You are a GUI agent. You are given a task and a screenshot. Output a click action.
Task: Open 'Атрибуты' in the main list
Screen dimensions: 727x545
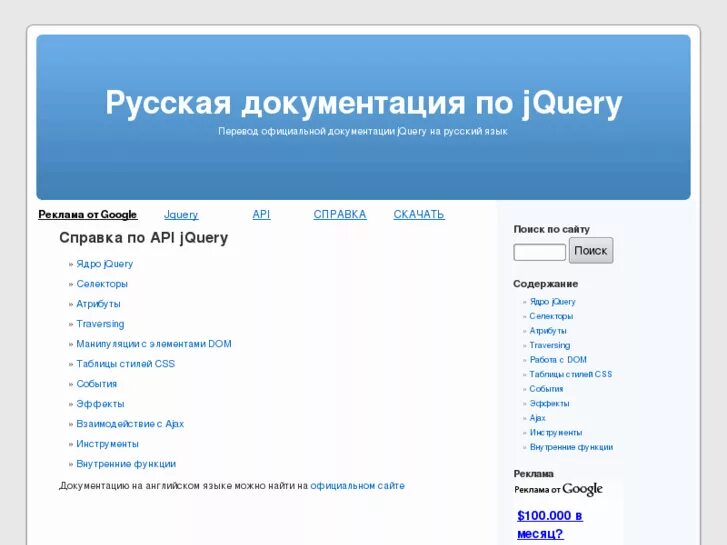pos(98,304)
